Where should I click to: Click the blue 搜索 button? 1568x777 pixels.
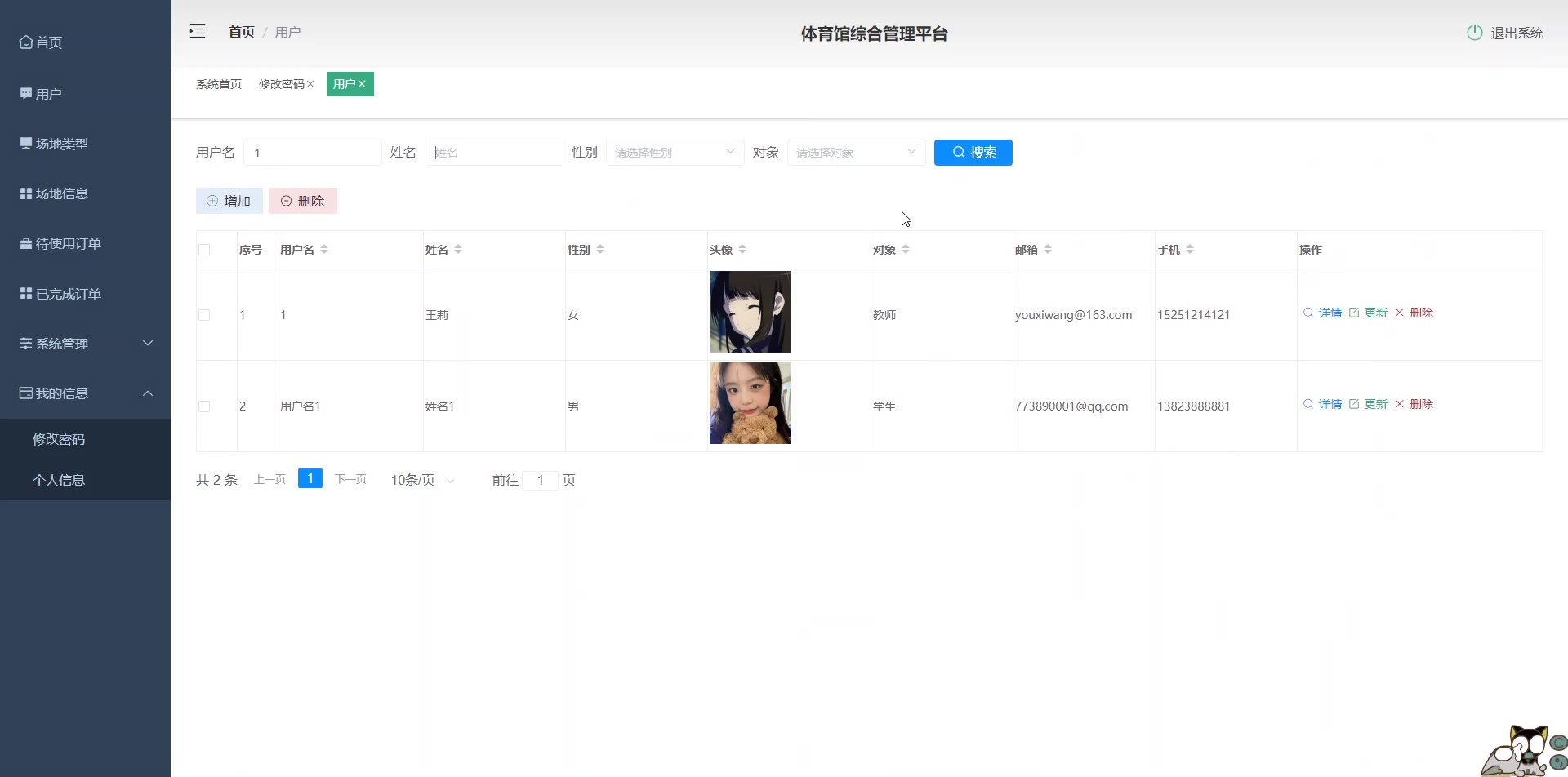[973, 153]
